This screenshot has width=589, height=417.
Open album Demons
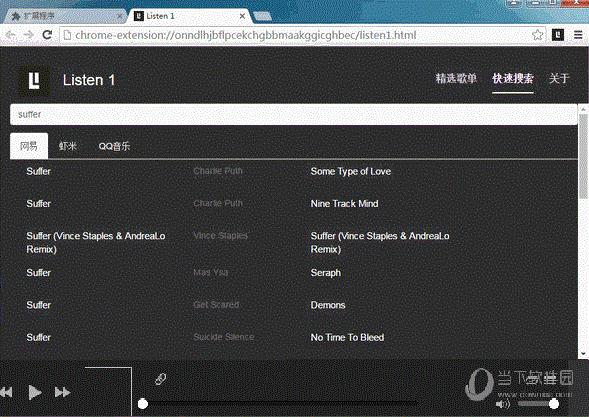click(x=328, y=305)
